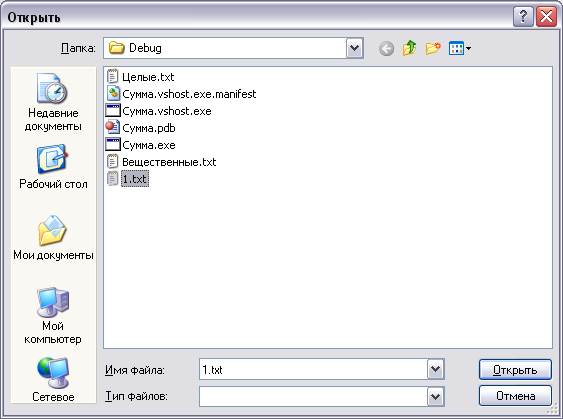563x419 pixels.
Task: Select the file name Вещественные.txt
Action: 169,162
